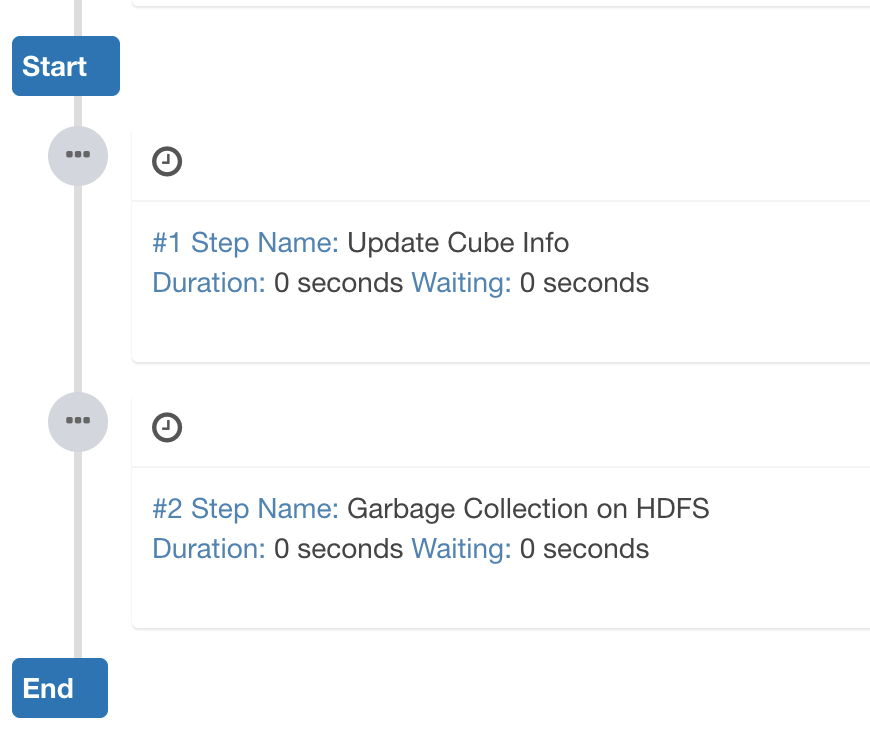Click the "#2 Step Name:" label
870x754 pixels.
[x=245, y=509]
